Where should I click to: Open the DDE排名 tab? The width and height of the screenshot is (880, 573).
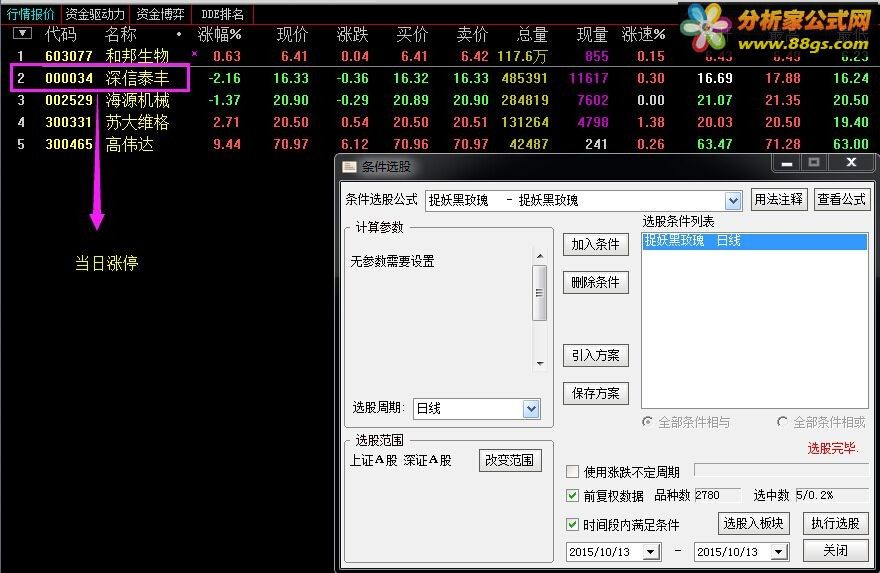222,14
